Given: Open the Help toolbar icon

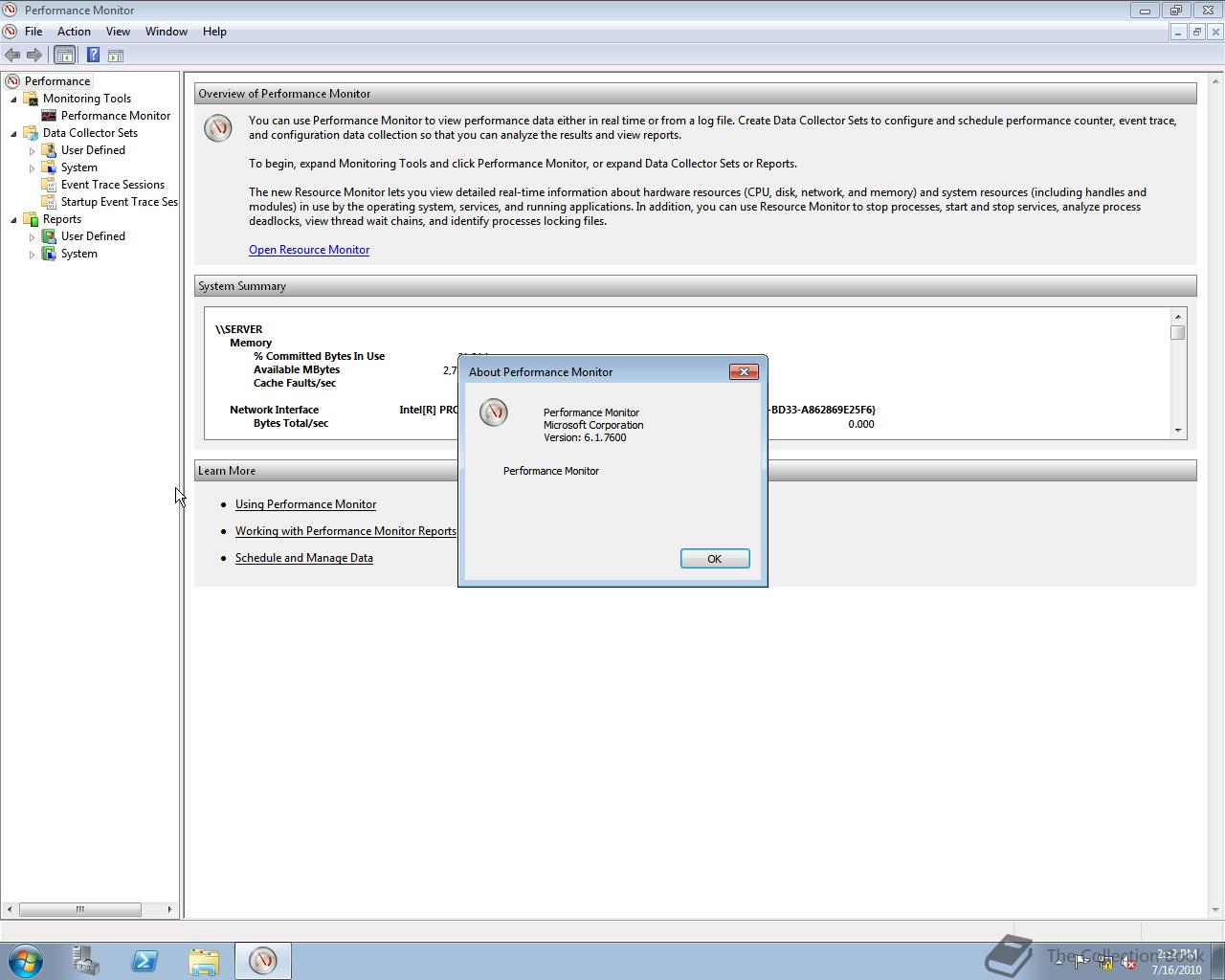Looking at the screenshot, I should 94,56.
